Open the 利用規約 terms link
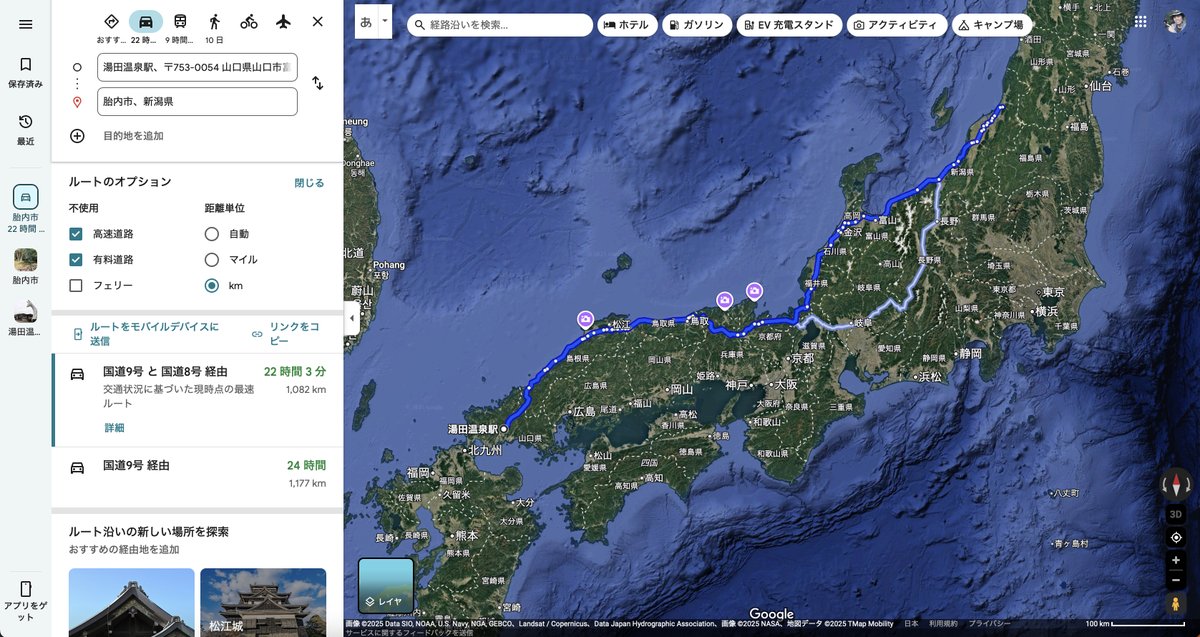 (x=944, y=623)
